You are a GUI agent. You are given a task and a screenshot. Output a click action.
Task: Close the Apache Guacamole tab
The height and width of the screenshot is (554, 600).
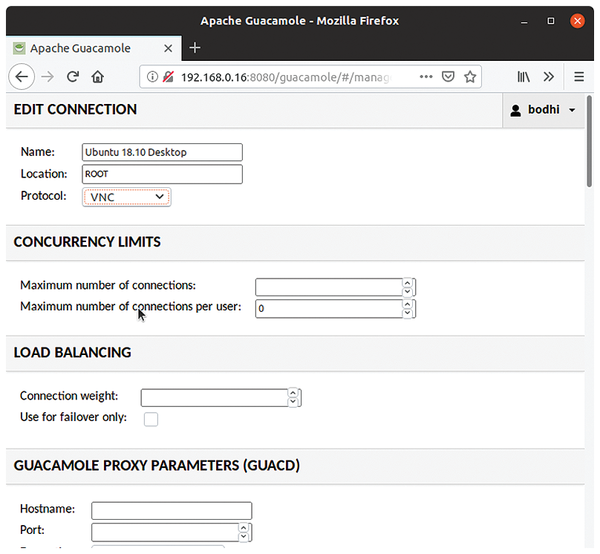[x=168, y=49]
